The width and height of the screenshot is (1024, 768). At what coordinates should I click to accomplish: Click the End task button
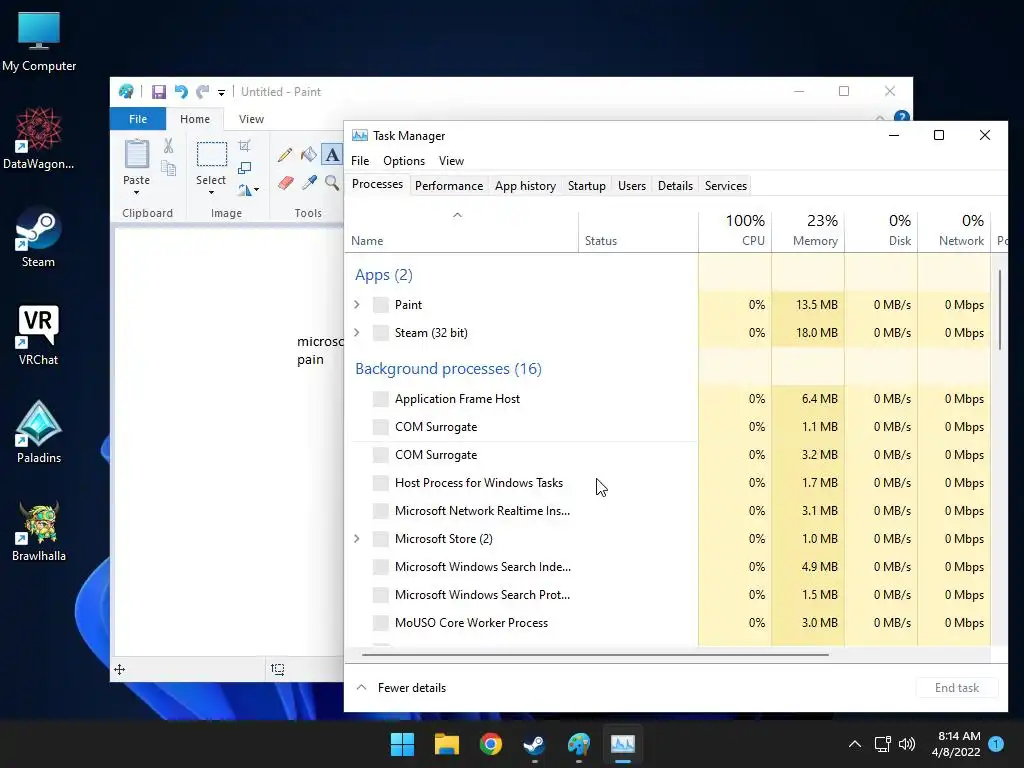point(957,688)
